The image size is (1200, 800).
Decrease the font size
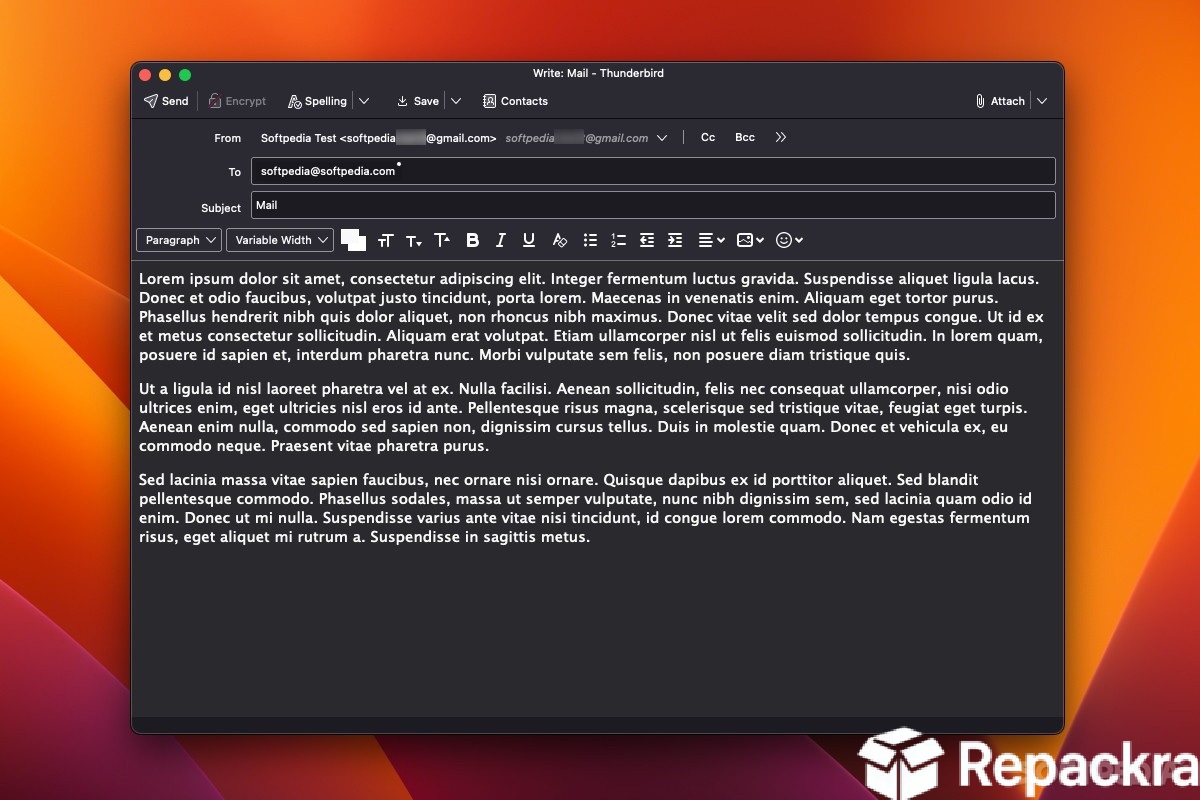pyautogui.click(x=414, y=240)
